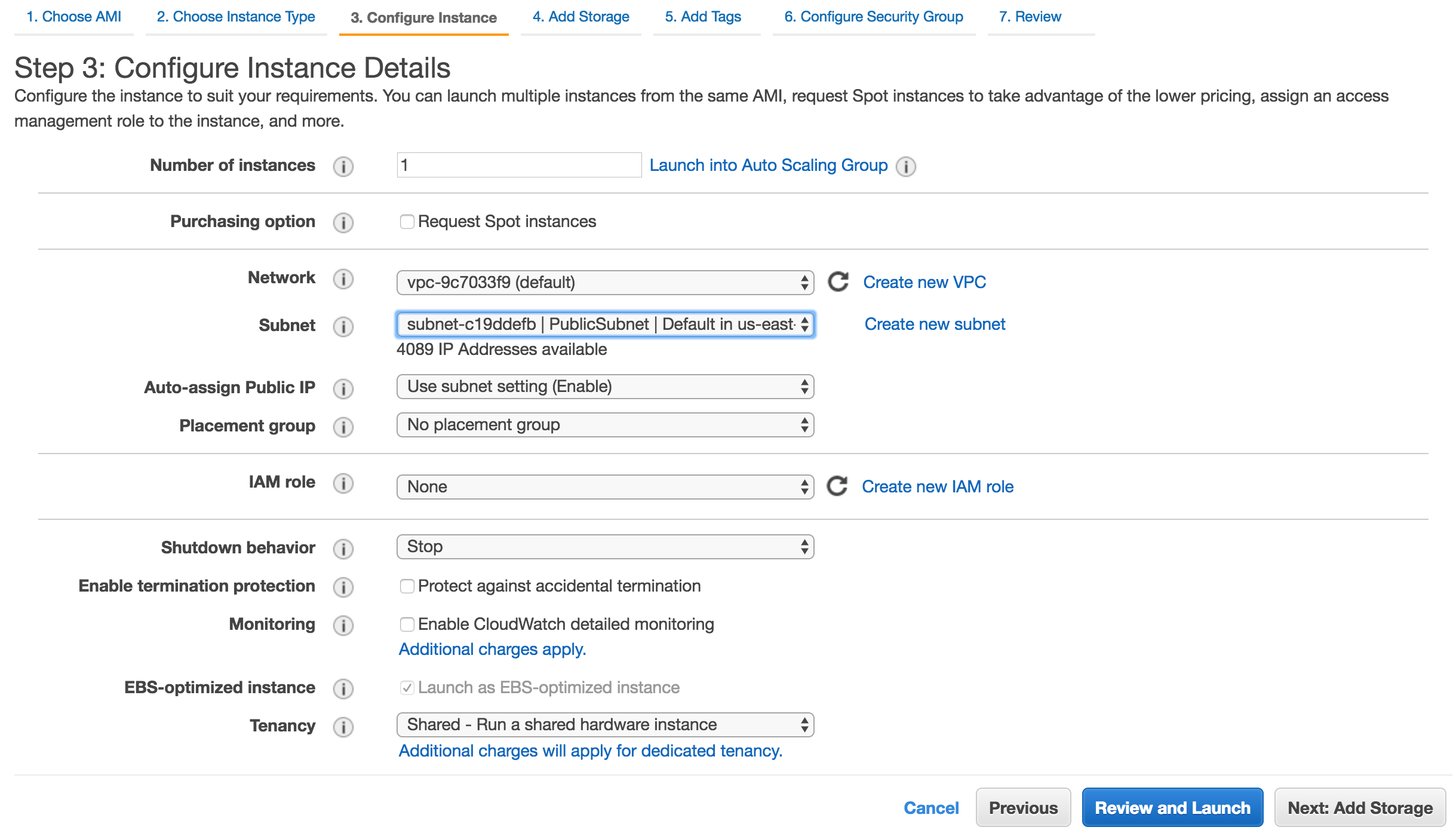1456x833 pixels.
Task: Click info icon beside Shutdown behavior
Action: pos(343,549)
